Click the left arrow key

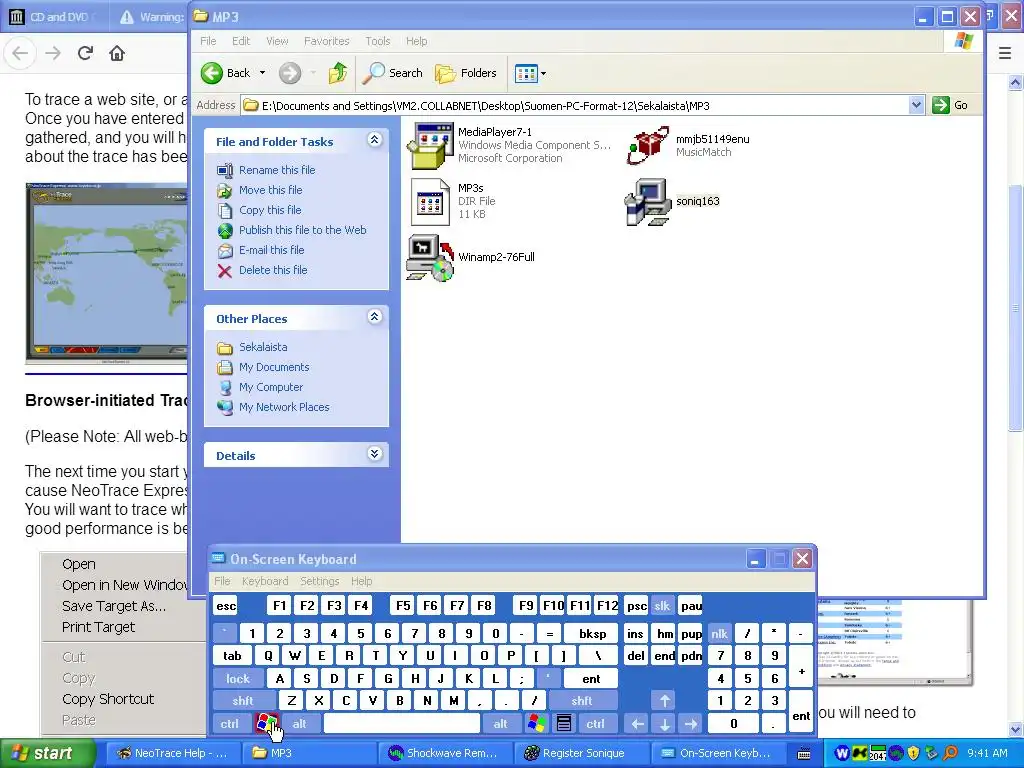click(x=637, y=724)
